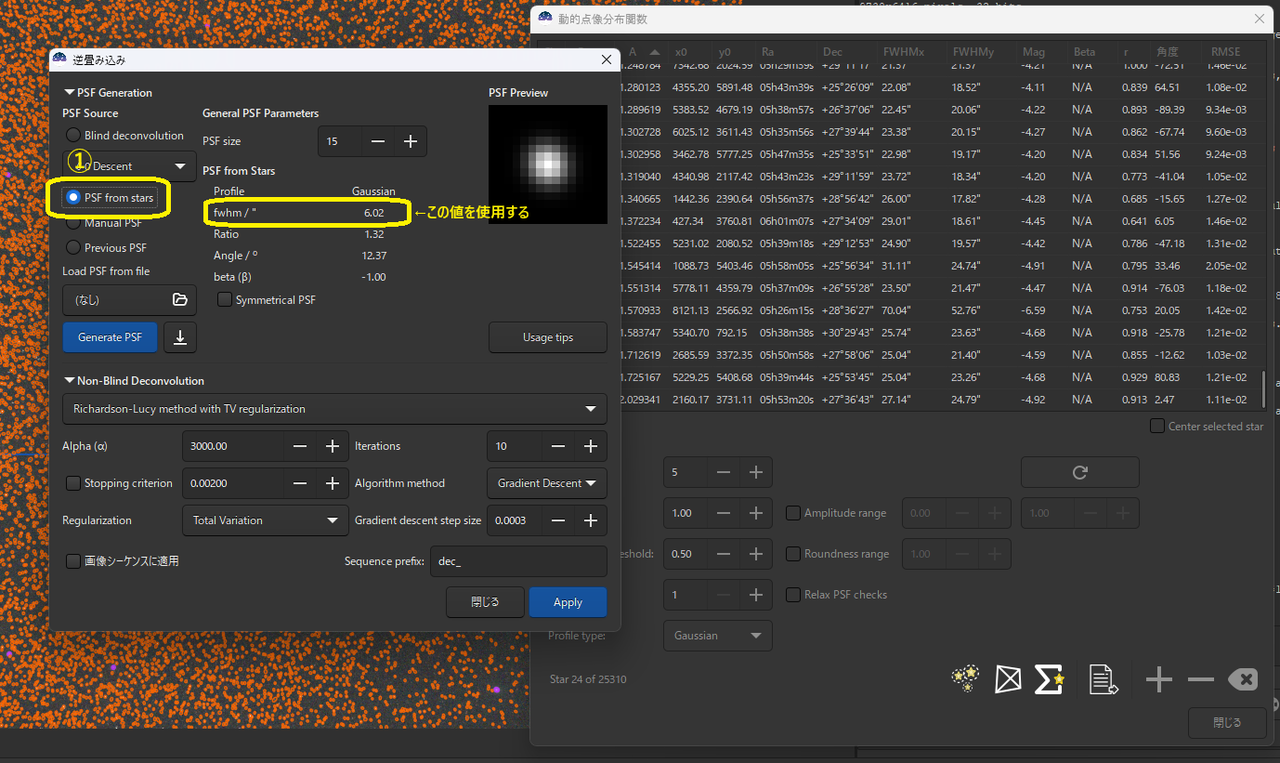This screenshot has width=1280, height=763.
Task: Click the star detection icon with three stars
Action: pyautogui.click(x=966, y=680)
